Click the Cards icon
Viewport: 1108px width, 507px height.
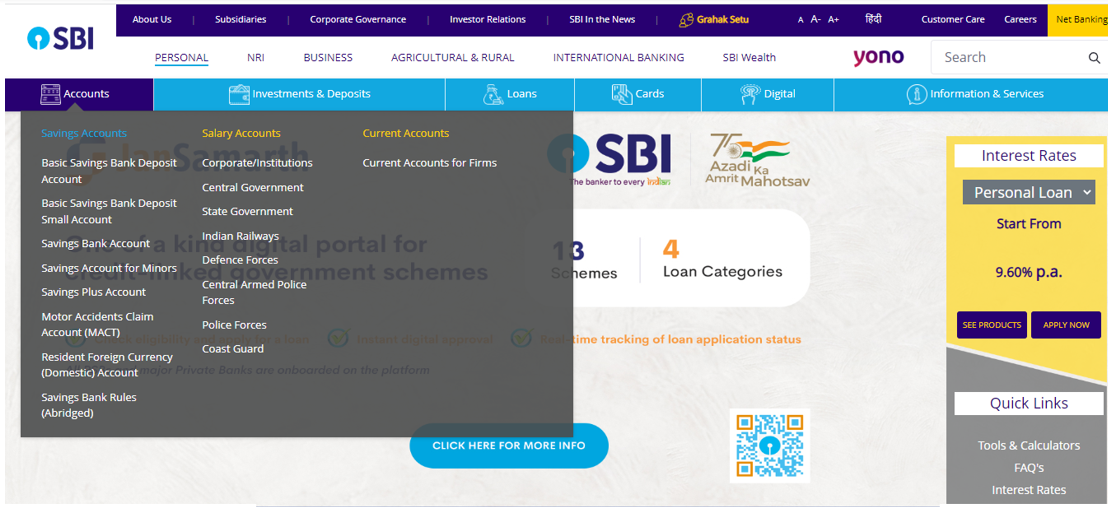pyautogui.click(x=622, y=93)
